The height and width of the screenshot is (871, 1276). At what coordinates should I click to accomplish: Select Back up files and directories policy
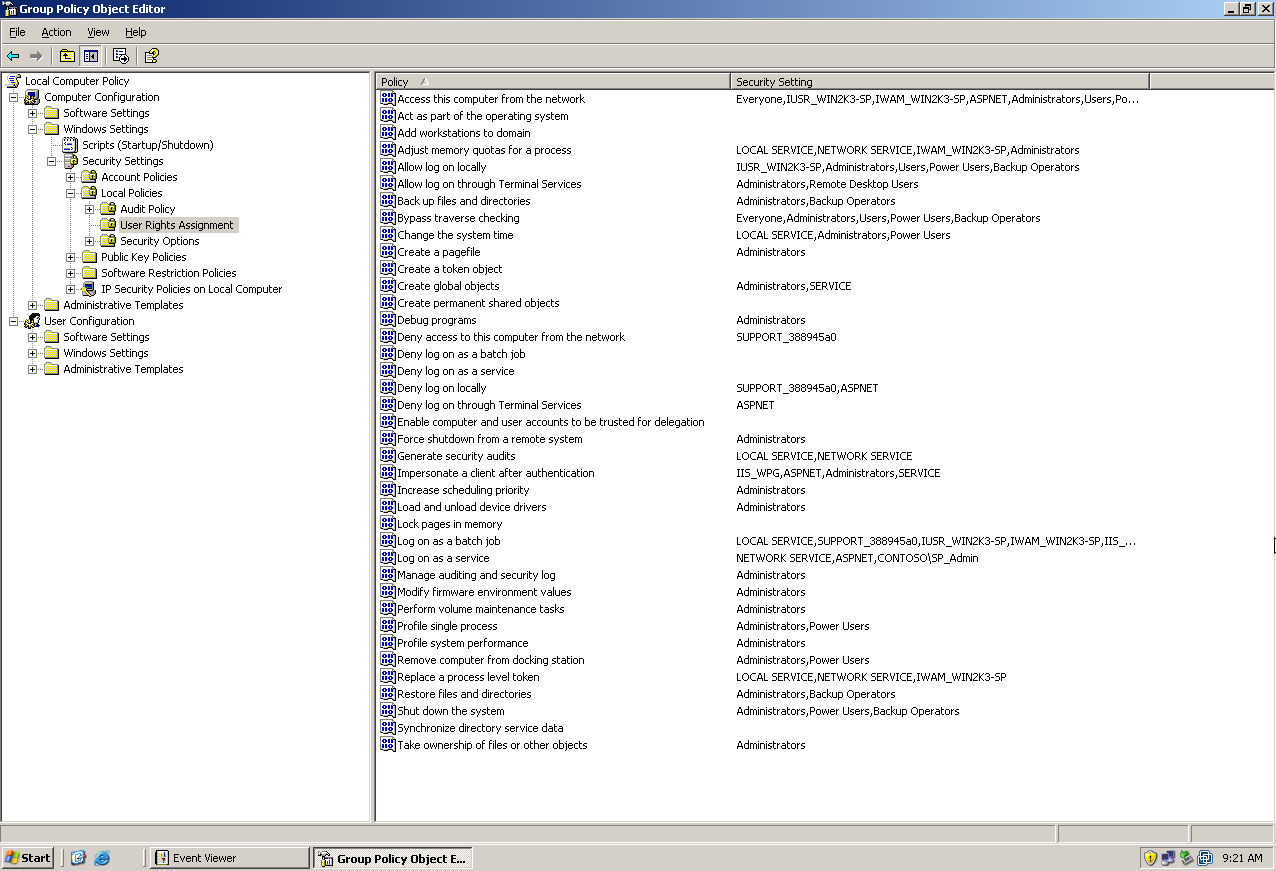coord(464,201)
